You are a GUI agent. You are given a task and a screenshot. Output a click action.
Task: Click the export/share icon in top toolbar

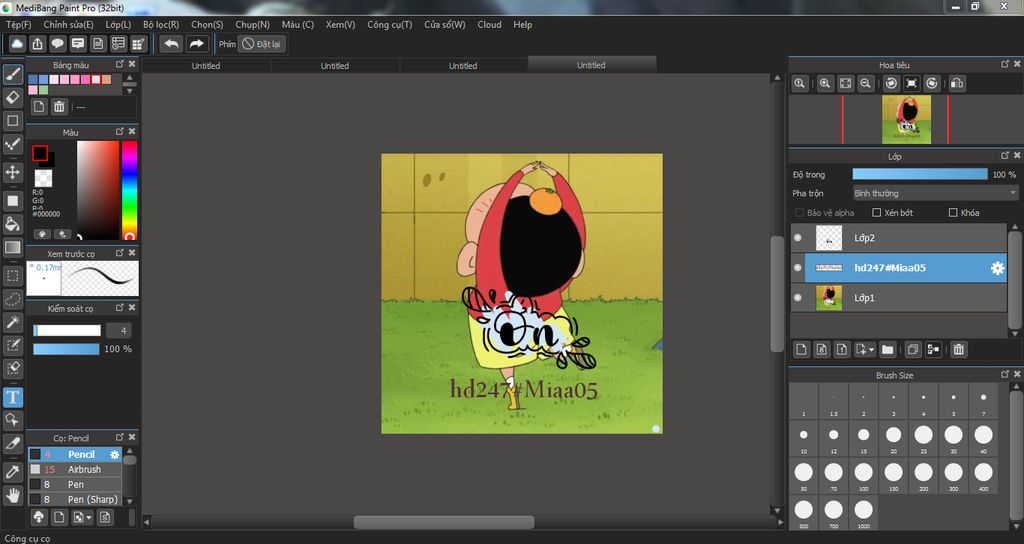[x=37, y=44]
